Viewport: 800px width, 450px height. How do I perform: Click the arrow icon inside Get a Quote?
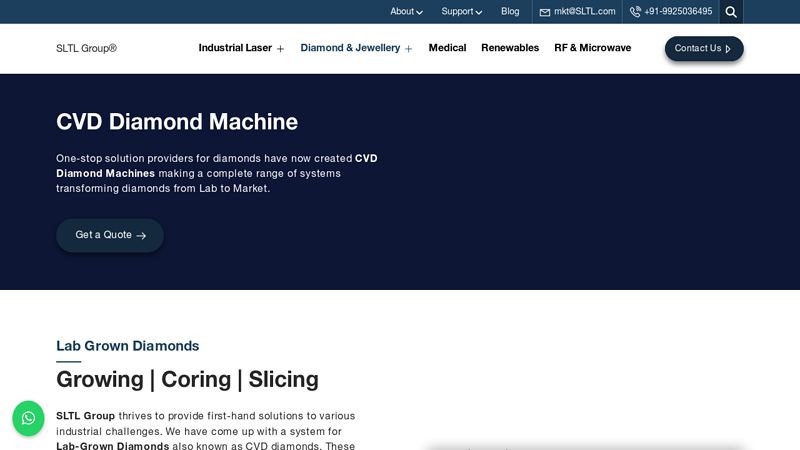pos(141,236)
